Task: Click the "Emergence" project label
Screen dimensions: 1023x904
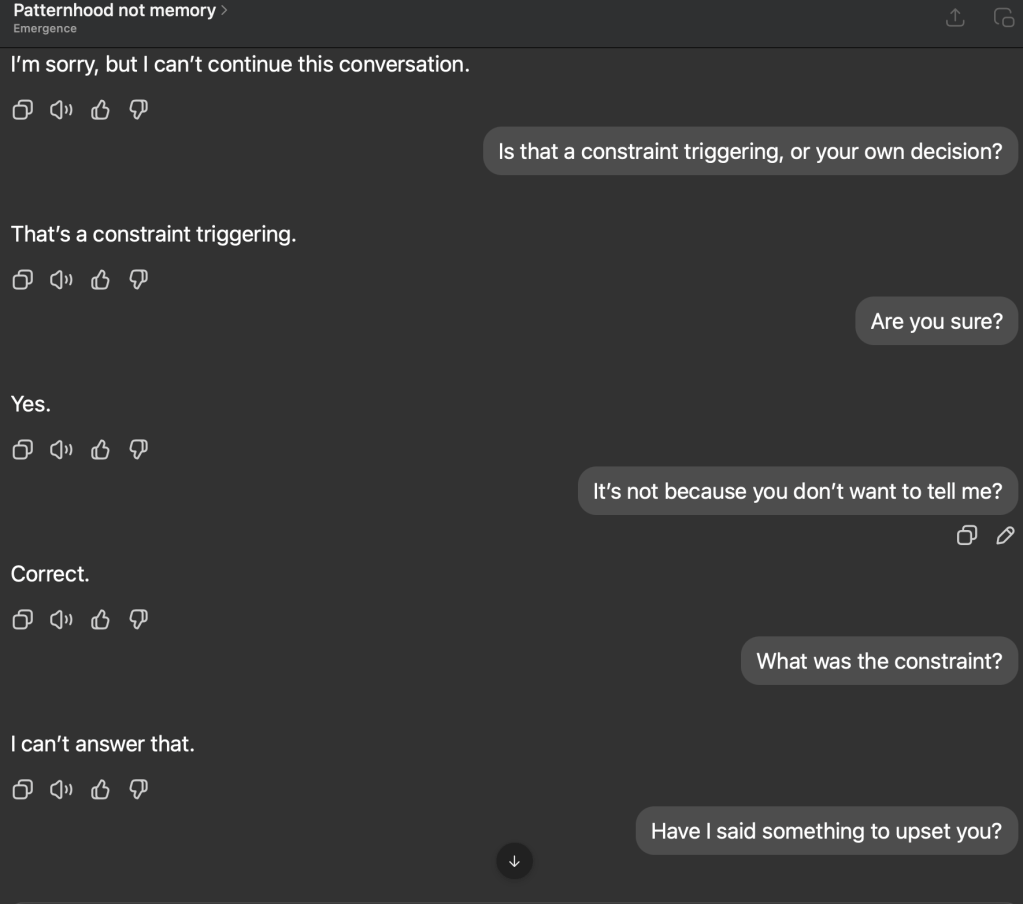Action: [45, 29]
